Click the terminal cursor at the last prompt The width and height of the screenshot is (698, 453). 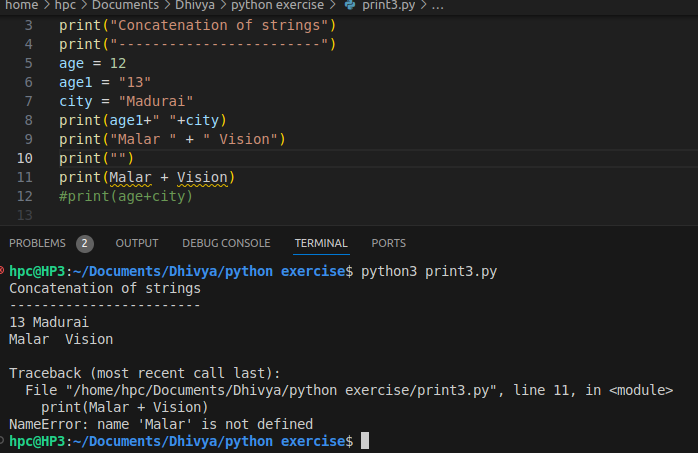click(365, 441)
